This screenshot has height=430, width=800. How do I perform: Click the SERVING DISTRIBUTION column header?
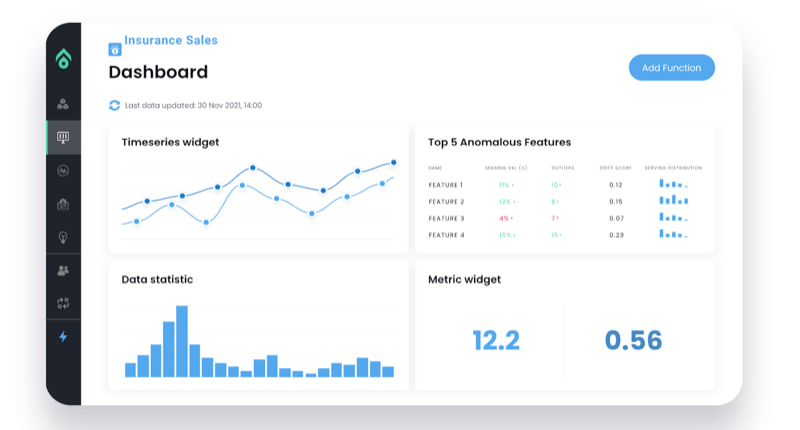[673, 168]
